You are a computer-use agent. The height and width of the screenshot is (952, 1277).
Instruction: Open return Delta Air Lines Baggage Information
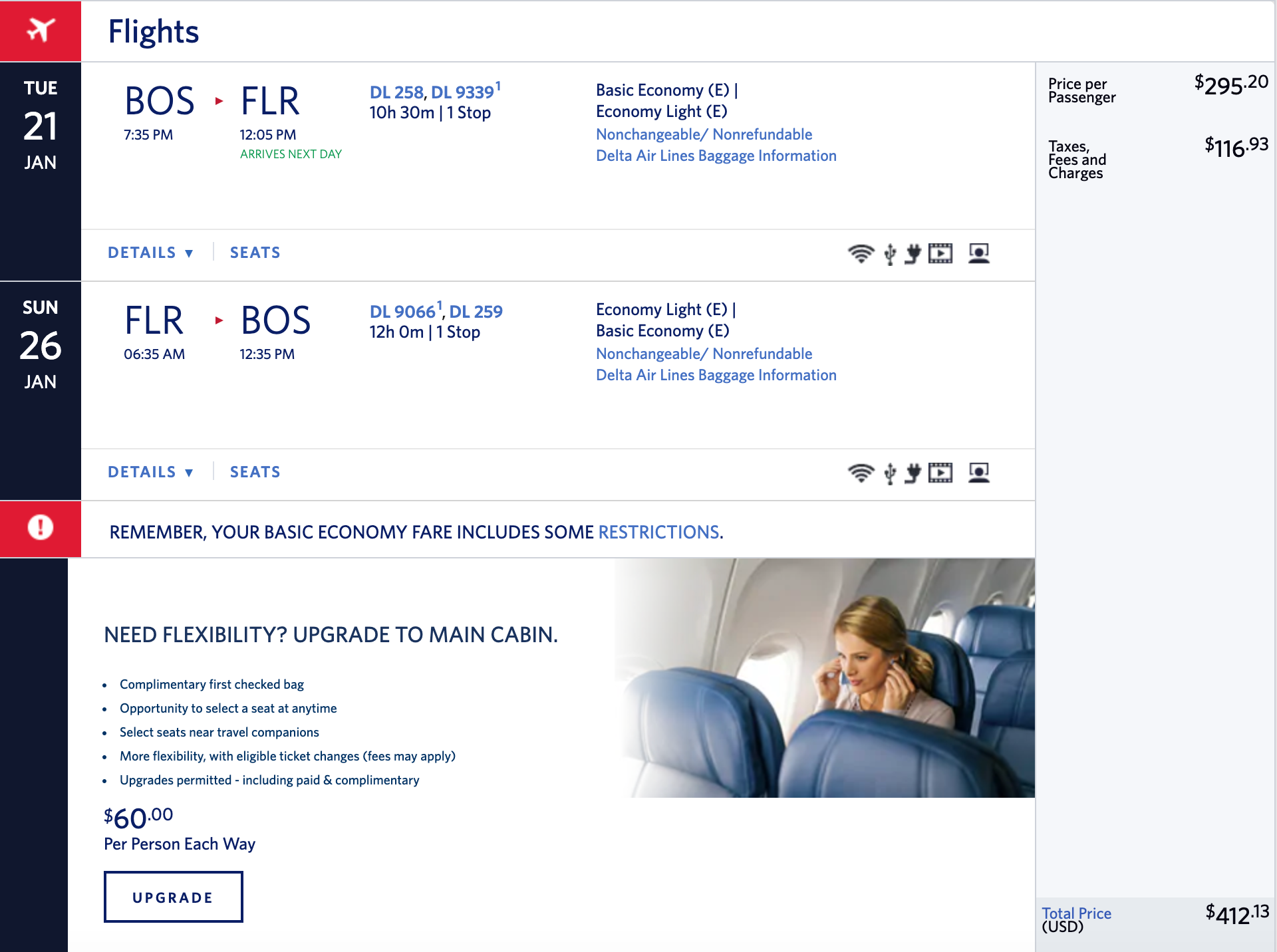click(716, 376)
